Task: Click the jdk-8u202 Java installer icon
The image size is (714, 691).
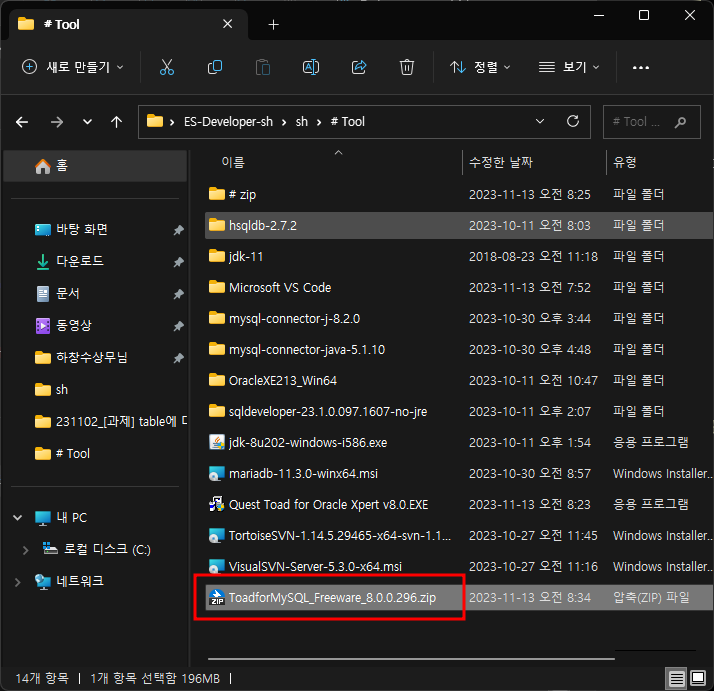Action: pyautogui.click(x=217, y=442)
